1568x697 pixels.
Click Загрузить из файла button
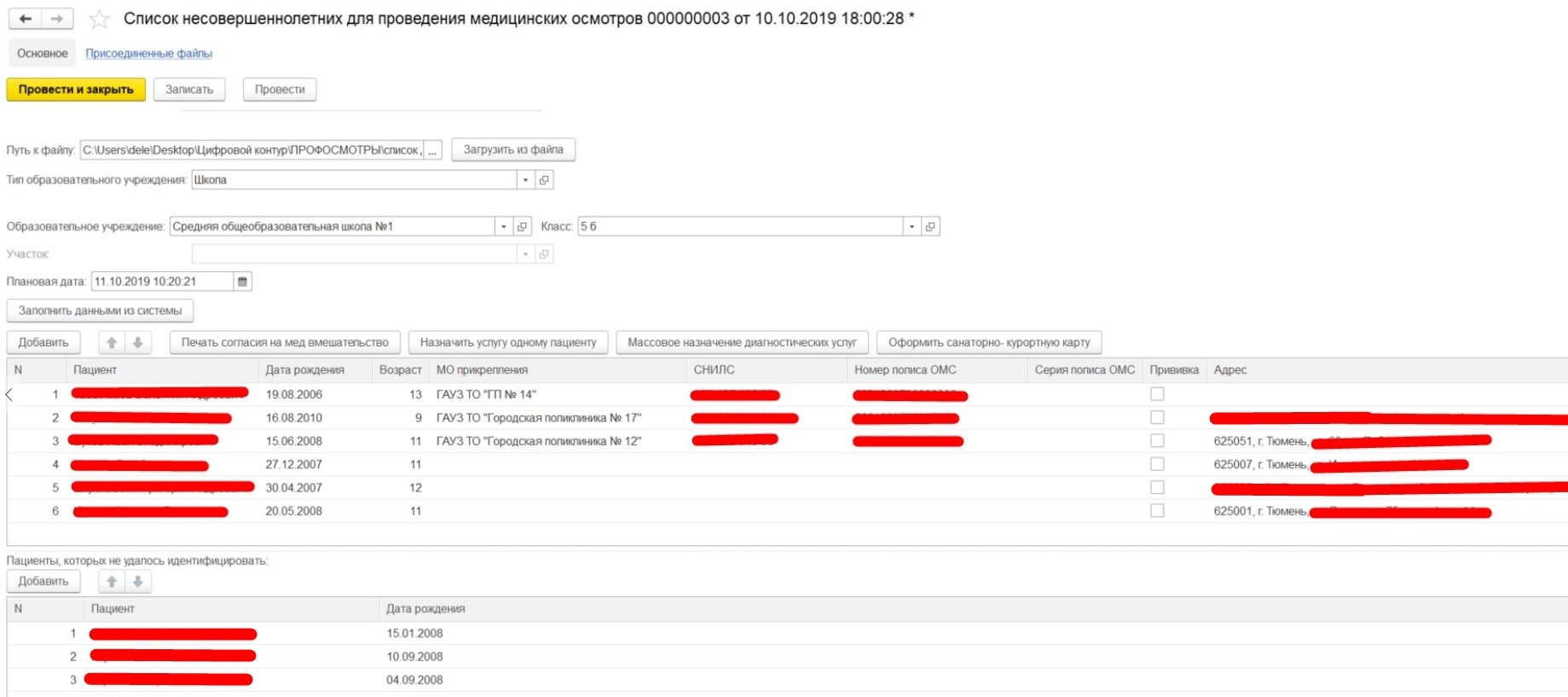(512, 150)
